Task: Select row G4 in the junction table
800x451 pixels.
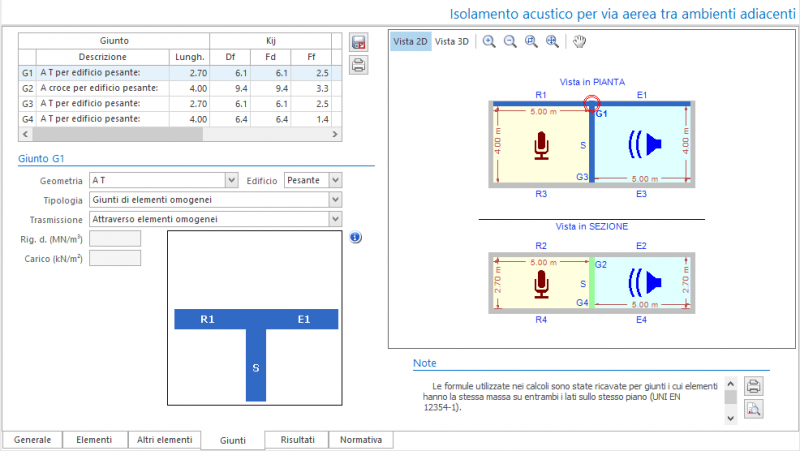Action: pos(180,119)
